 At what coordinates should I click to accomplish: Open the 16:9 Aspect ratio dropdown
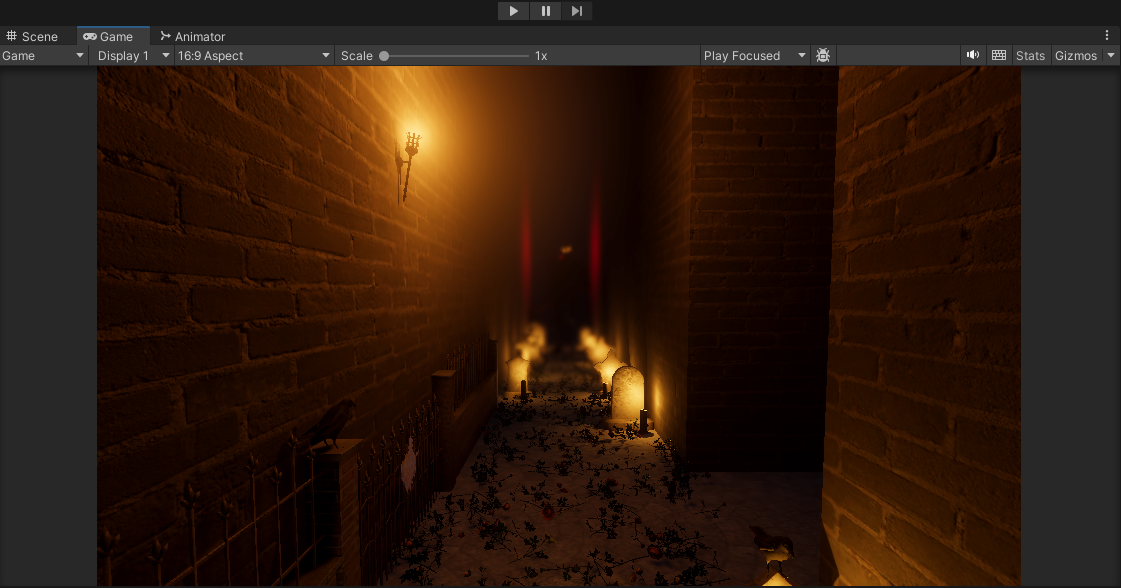click(x=253, y=56)
